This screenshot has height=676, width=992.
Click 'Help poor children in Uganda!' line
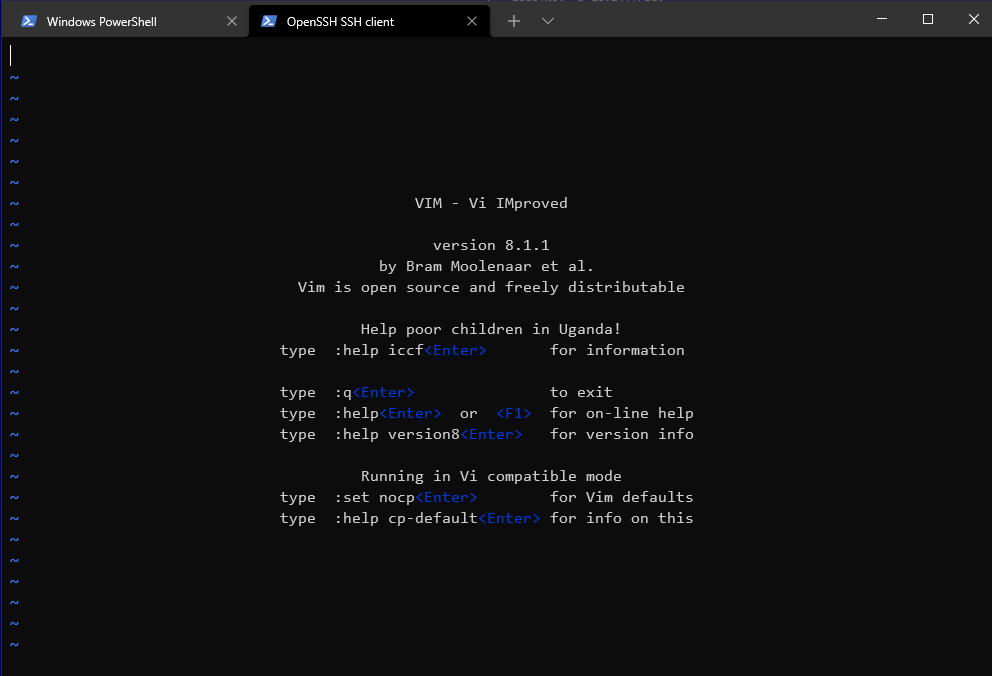pyautogui.click(x=491, y=329)
